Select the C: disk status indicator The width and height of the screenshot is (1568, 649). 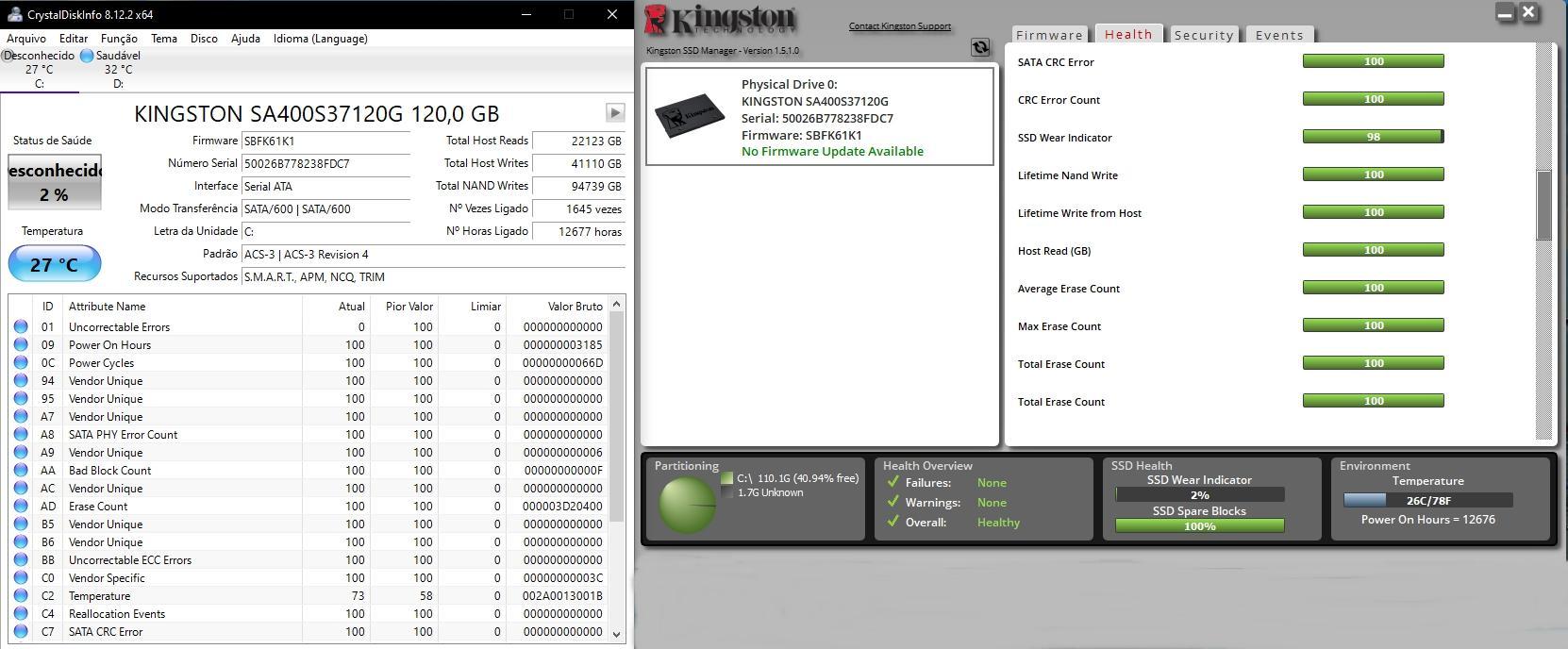pos(39,69)
